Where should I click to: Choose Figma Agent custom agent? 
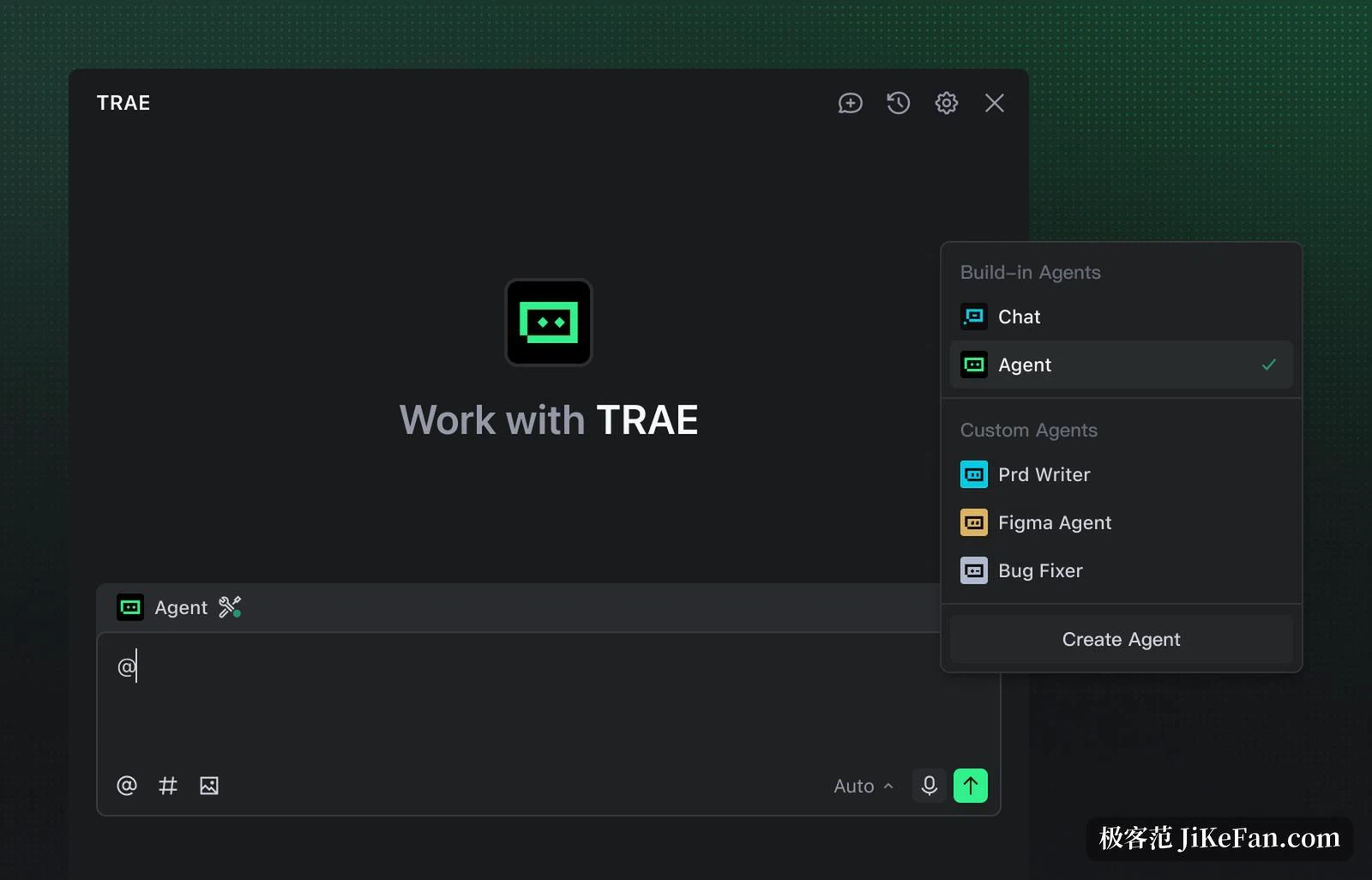(x=1121, y=522)
